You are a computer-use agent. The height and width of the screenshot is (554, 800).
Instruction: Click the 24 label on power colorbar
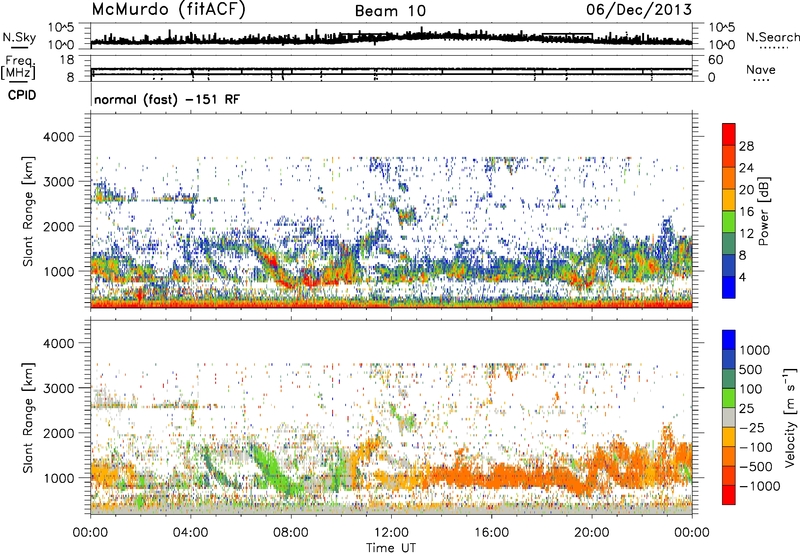(746, 168)
